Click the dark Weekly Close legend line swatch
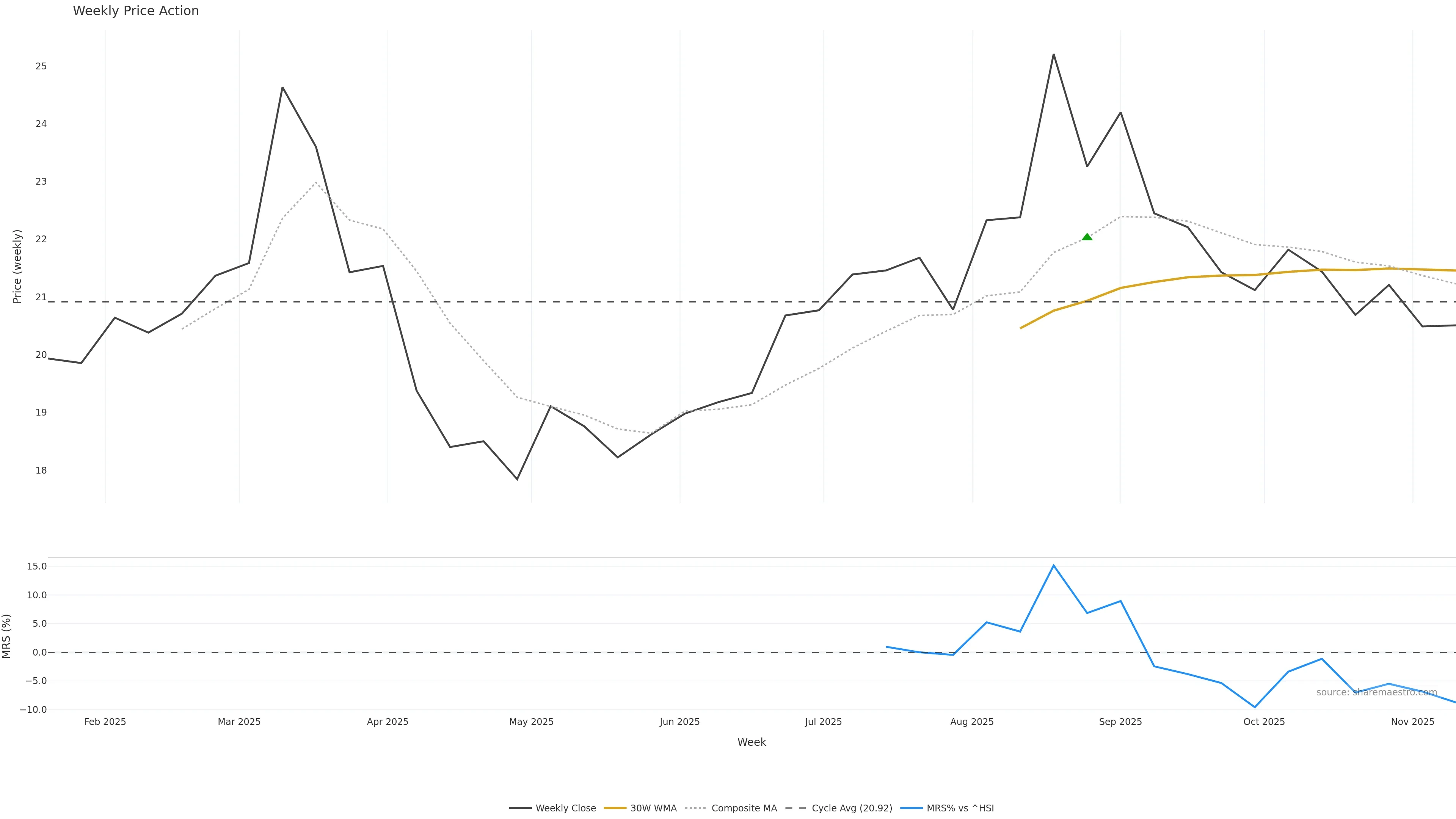The image size is (1456, 819). click(x=520, y=808)
